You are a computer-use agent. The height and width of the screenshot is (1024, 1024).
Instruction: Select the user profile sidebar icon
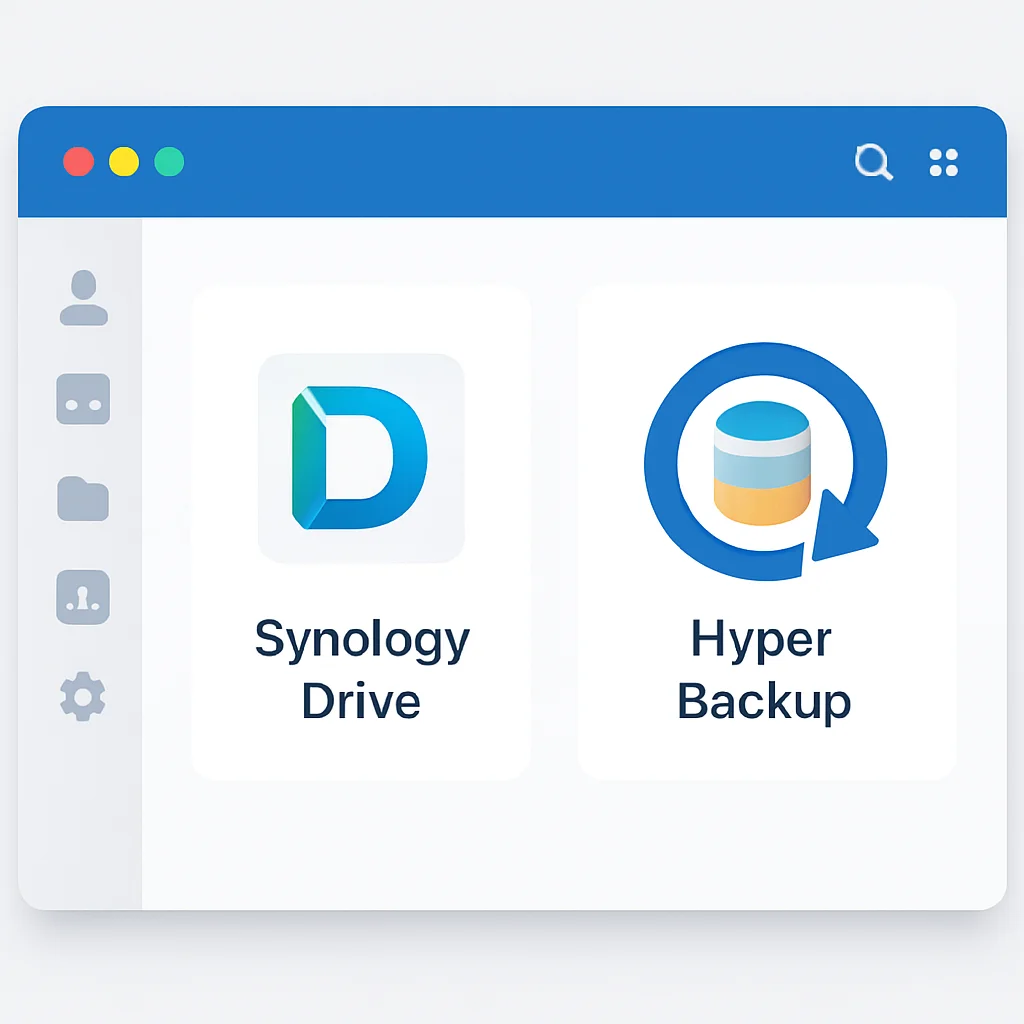[x=84, y=298]
